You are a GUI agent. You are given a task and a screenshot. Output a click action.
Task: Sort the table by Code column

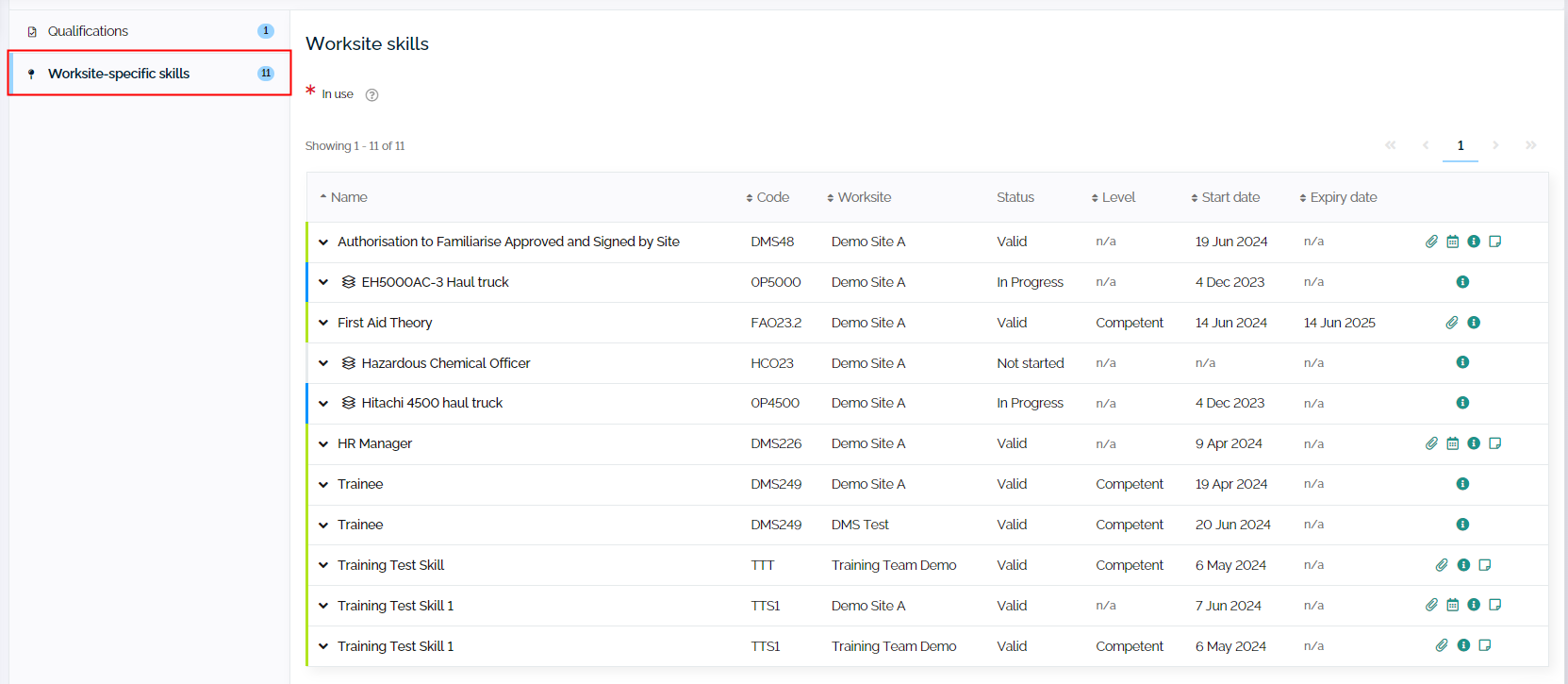(x=770, y=197)
